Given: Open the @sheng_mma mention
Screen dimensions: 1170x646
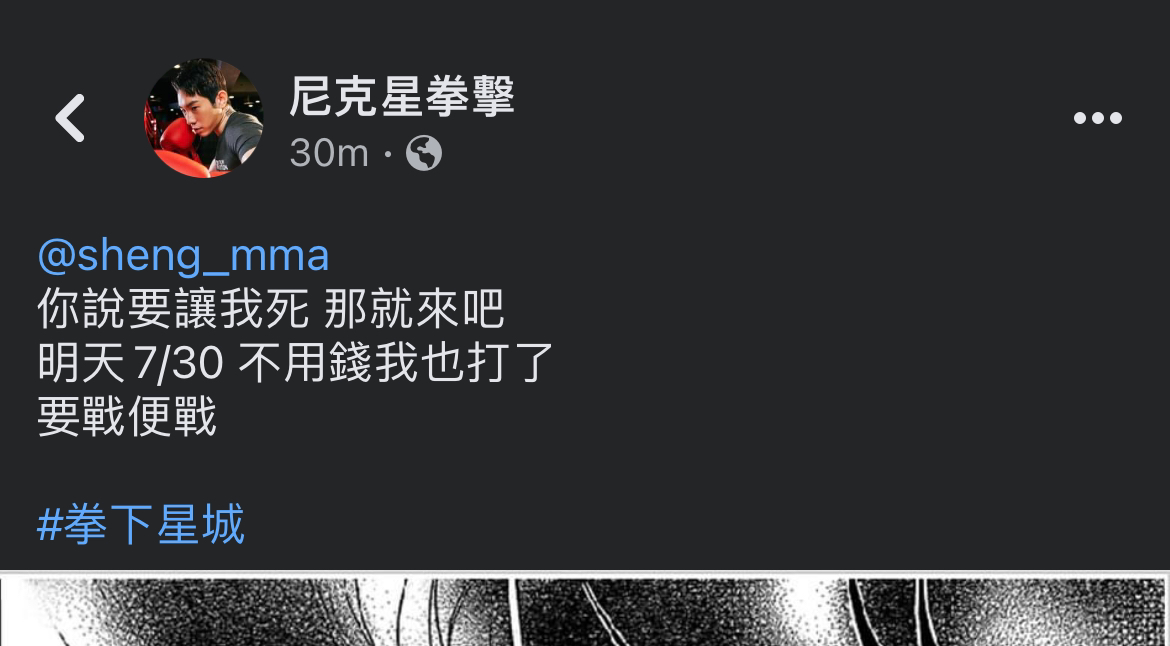Looking at the screenshot, I should point(183,256).
